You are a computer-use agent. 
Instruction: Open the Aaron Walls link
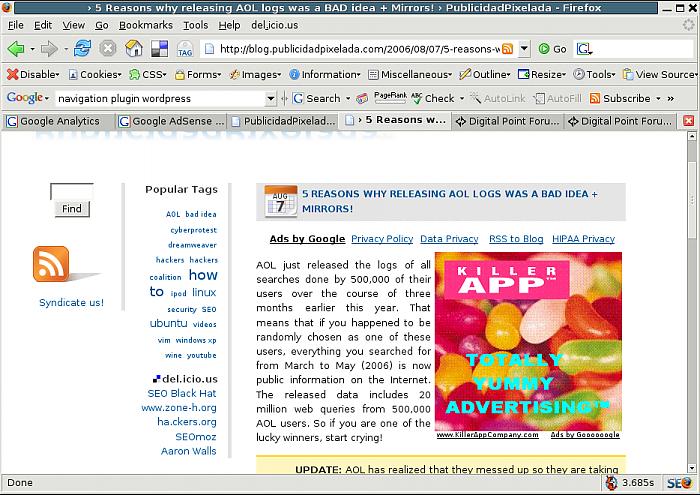click(188, 451)
